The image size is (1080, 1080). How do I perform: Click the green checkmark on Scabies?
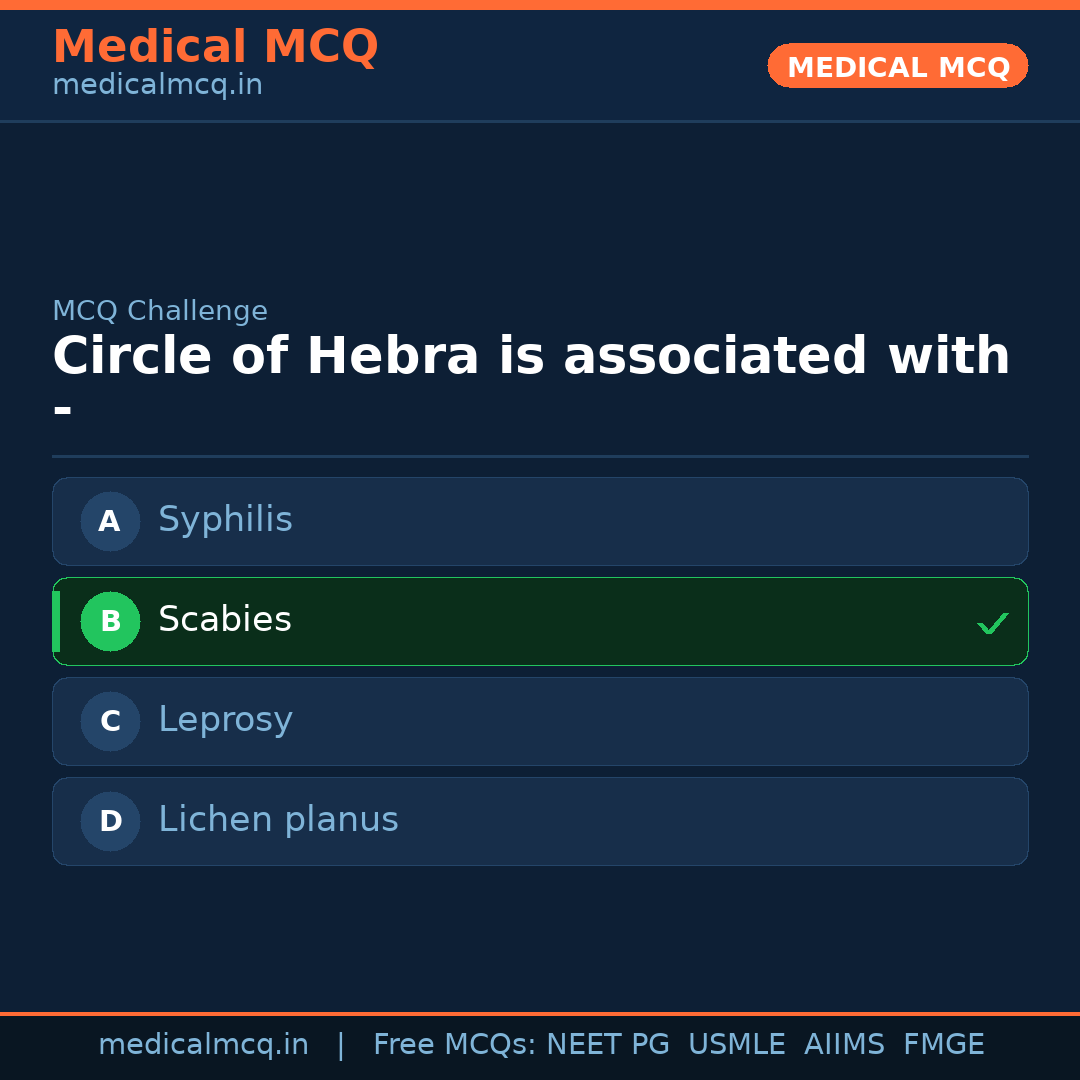coord(992,623)
